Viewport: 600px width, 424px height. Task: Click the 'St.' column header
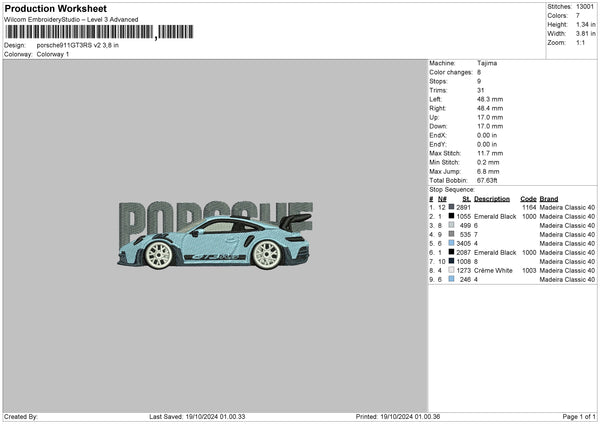pyautogui.click(x=466, y=199)
